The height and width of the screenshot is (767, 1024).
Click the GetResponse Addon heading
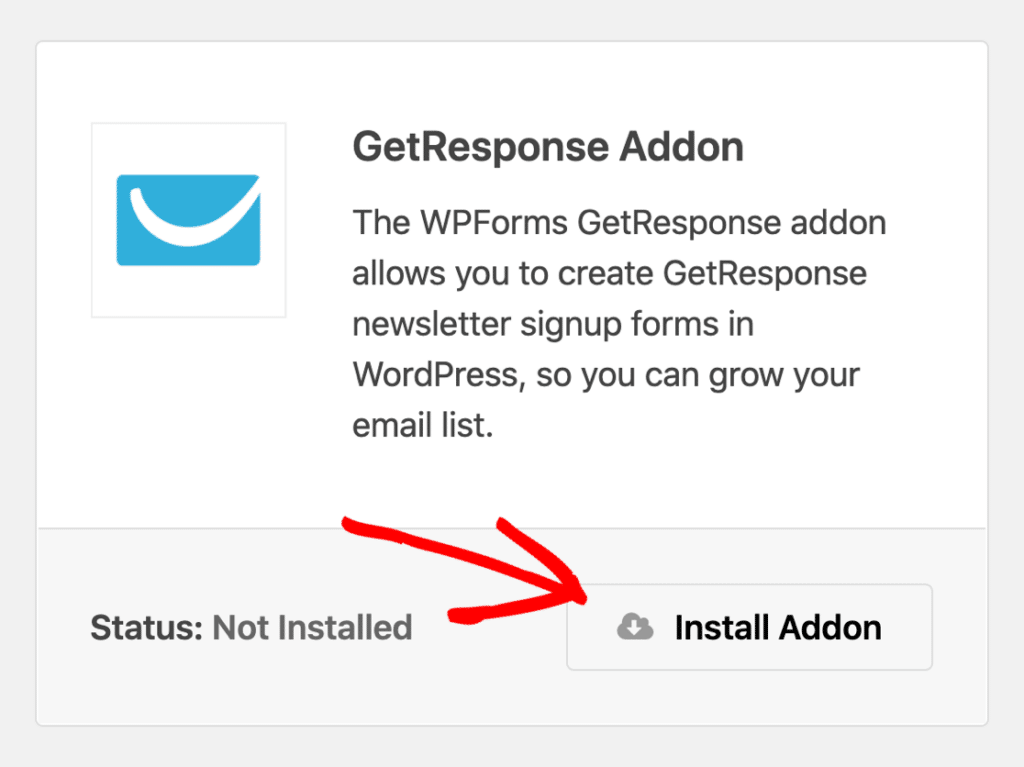pos(548,146)
